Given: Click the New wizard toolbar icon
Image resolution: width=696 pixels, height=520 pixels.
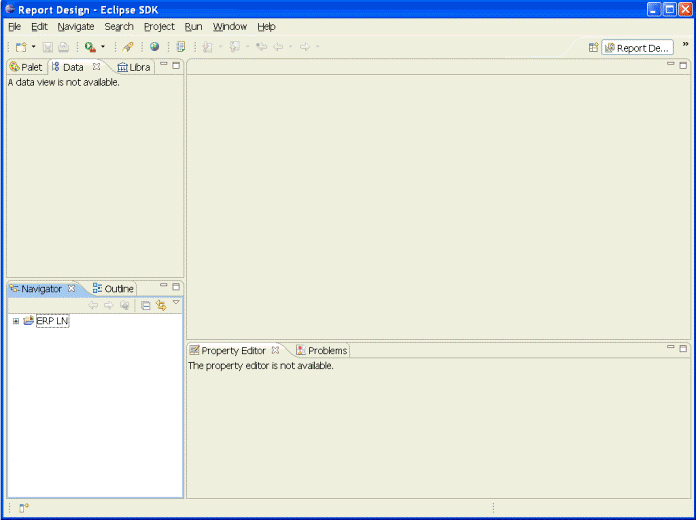Looking at the screenshot, I should tap(20, 47).
